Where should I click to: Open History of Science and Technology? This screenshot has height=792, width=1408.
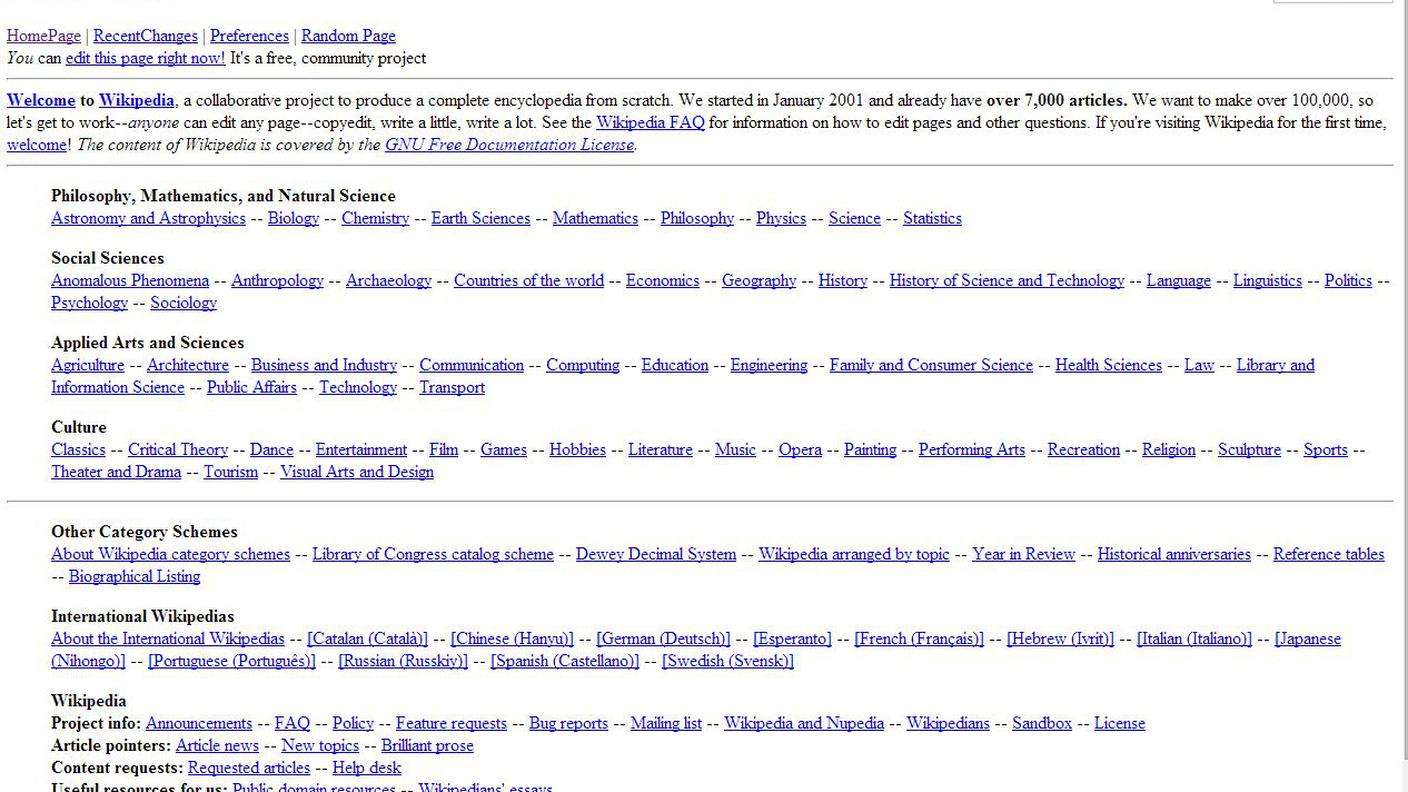[1007, 281]
